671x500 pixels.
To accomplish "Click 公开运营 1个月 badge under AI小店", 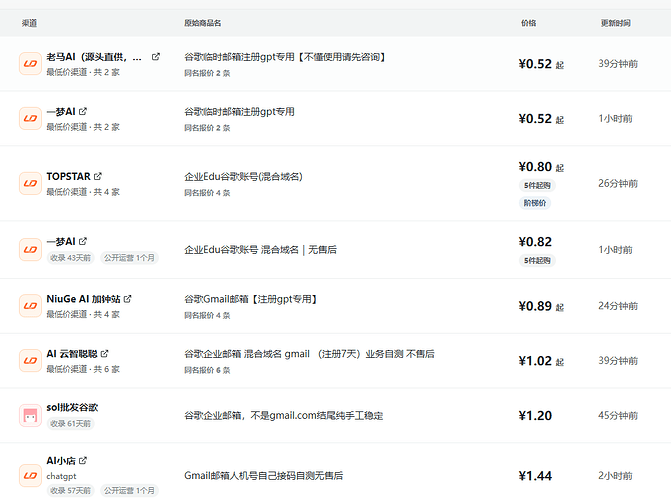I will 129,491.
